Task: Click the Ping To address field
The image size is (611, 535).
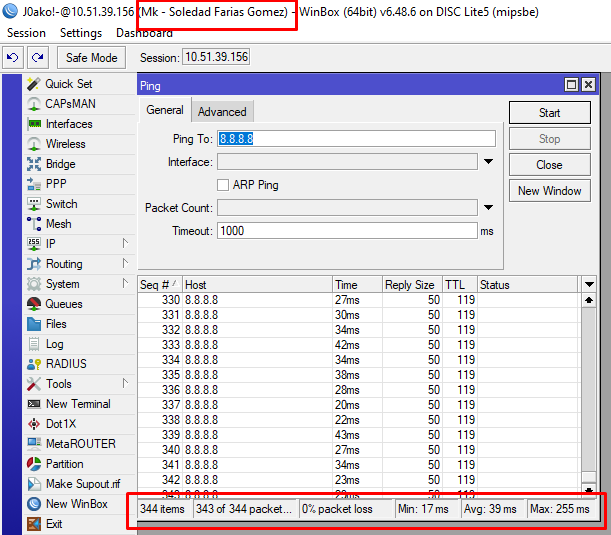Action: [355, 139]
